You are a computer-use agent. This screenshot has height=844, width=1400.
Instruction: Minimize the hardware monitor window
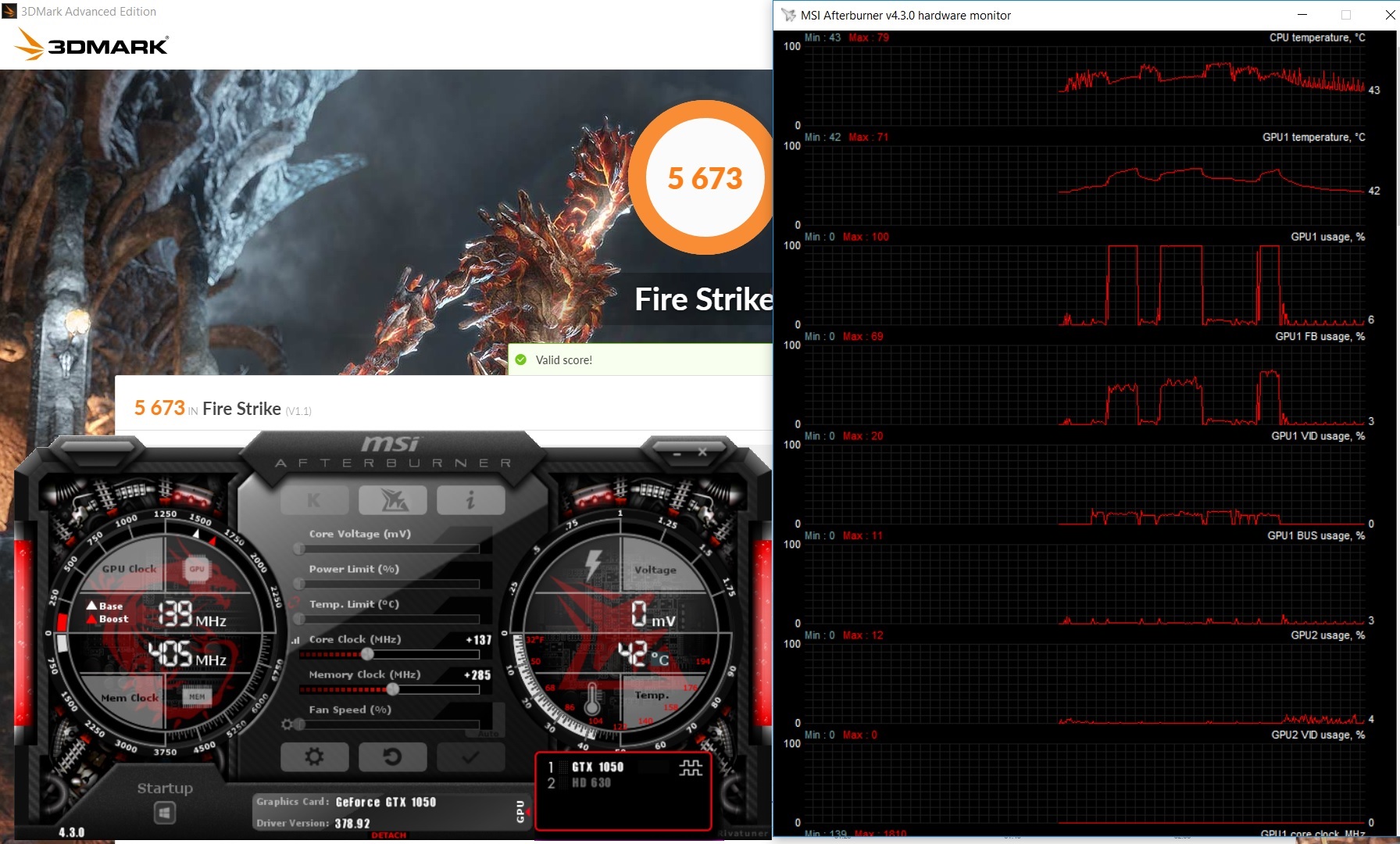pyautogui.click(x=1302, y=15)
